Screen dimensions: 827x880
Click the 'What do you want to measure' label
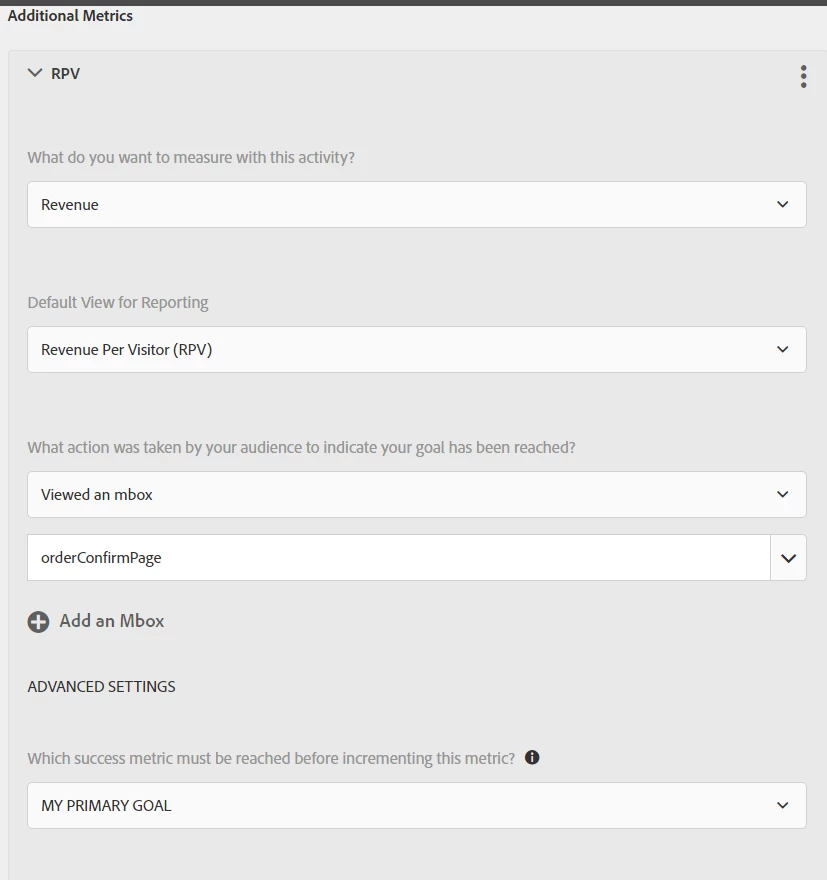pos(191,157)
